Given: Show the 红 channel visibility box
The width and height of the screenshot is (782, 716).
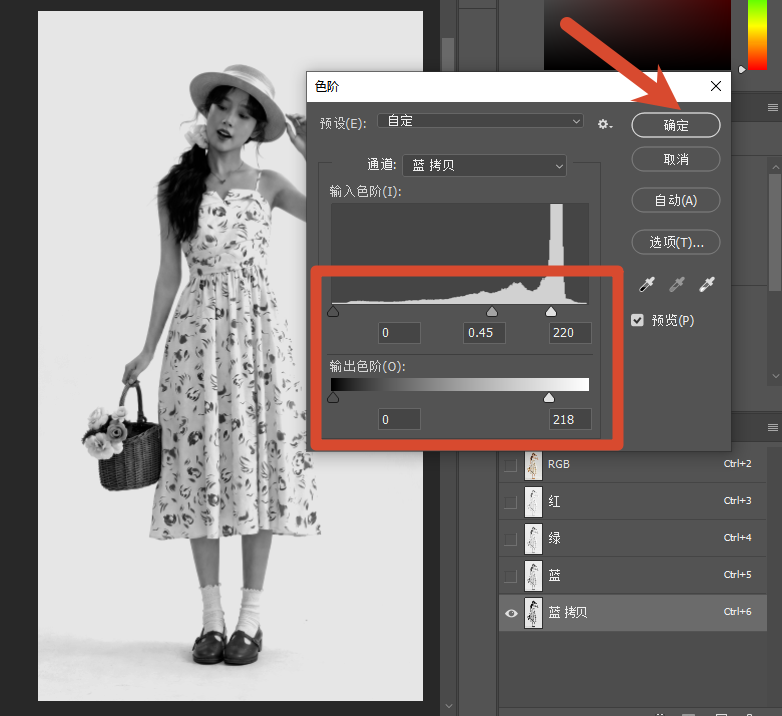Looking at the screenshot, I should [511, 502].
